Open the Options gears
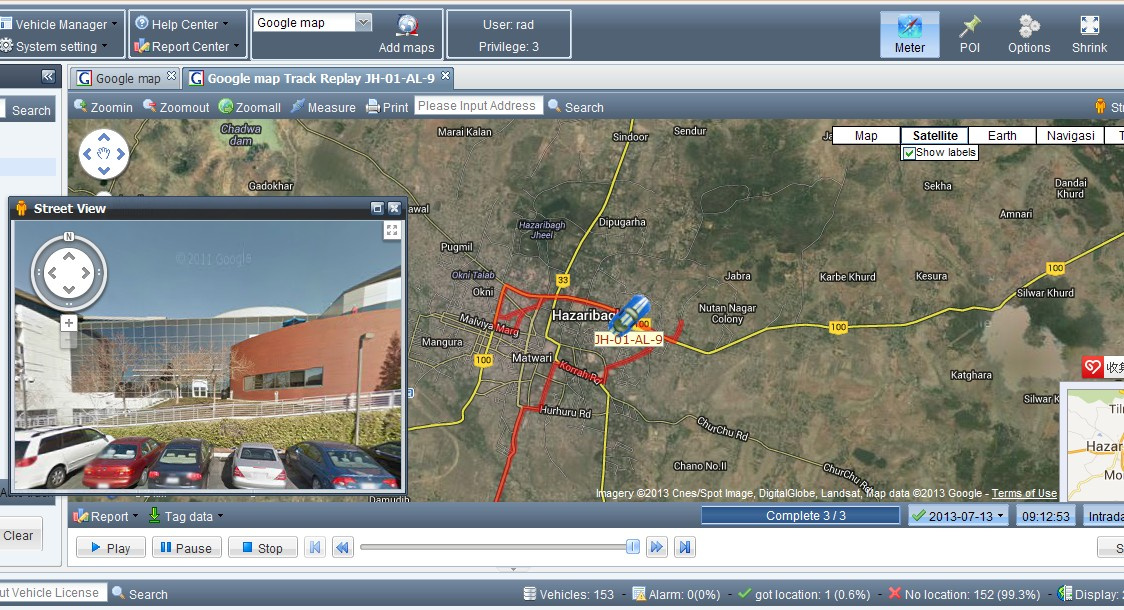This screenshot has width=1124, height=610. [1029, 34]
